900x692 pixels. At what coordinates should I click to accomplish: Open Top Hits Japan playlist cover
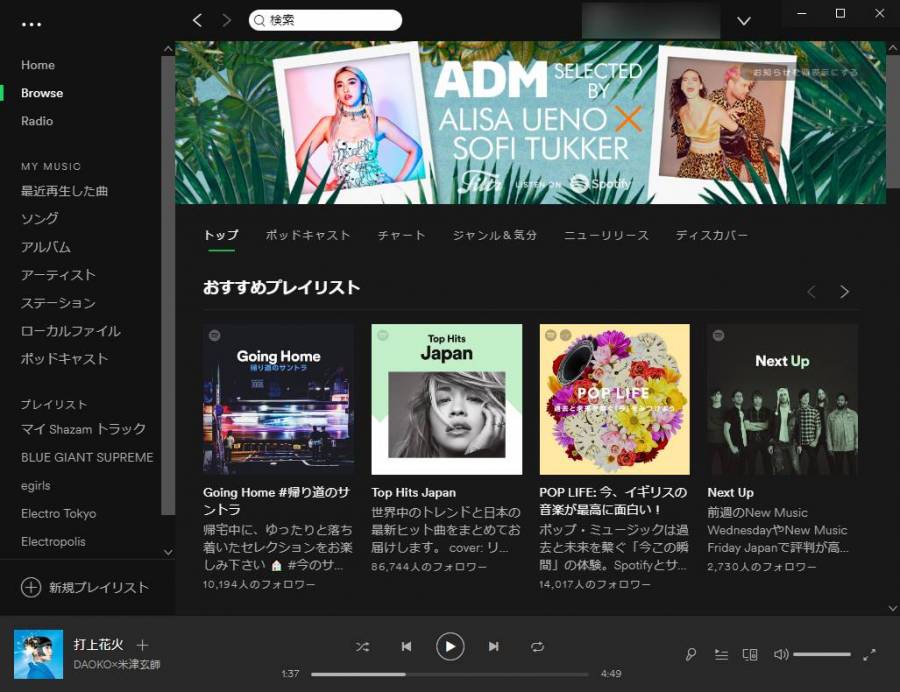tap(447, 399)
